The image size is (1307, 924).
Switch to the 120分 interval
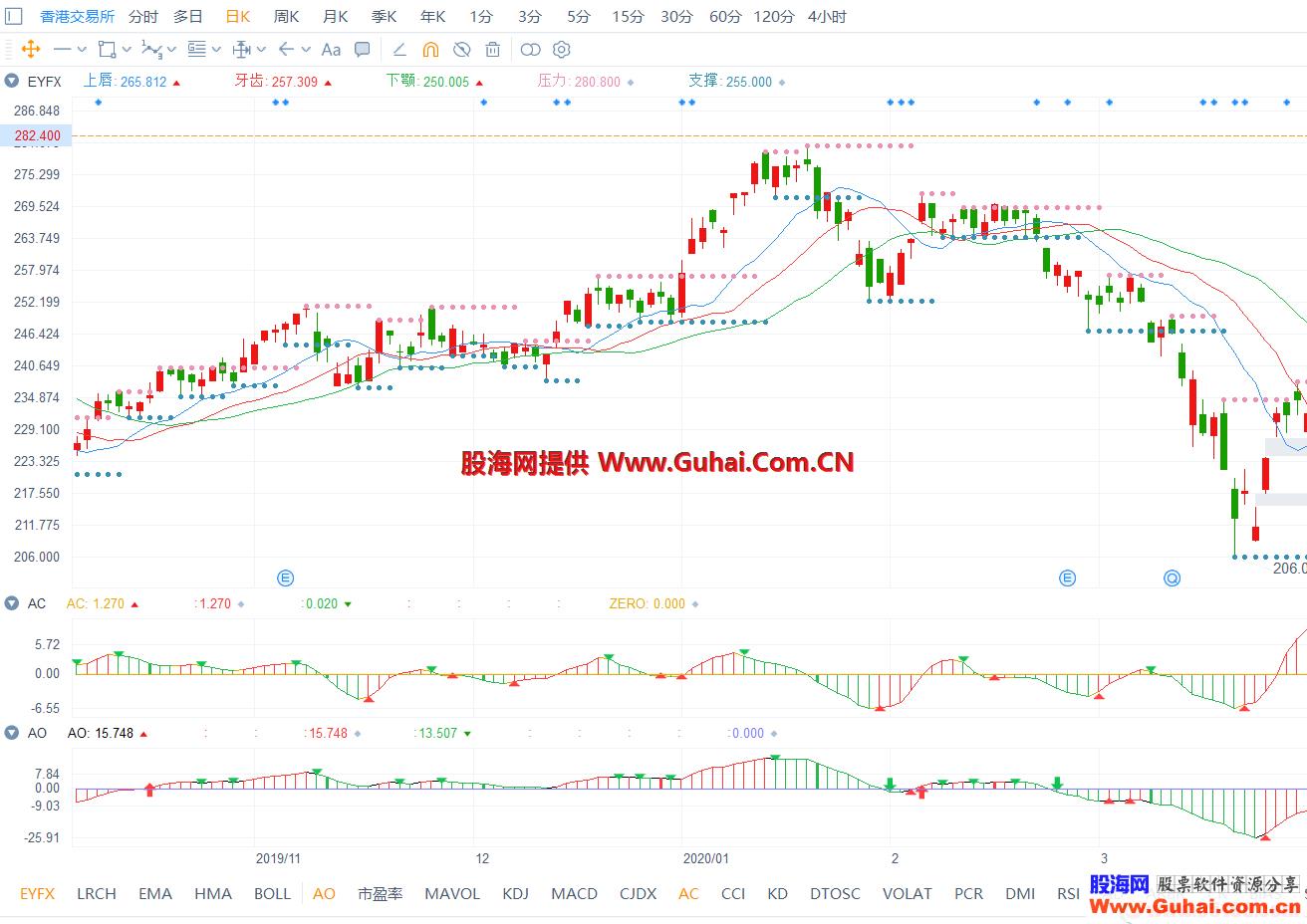point(774,16)
